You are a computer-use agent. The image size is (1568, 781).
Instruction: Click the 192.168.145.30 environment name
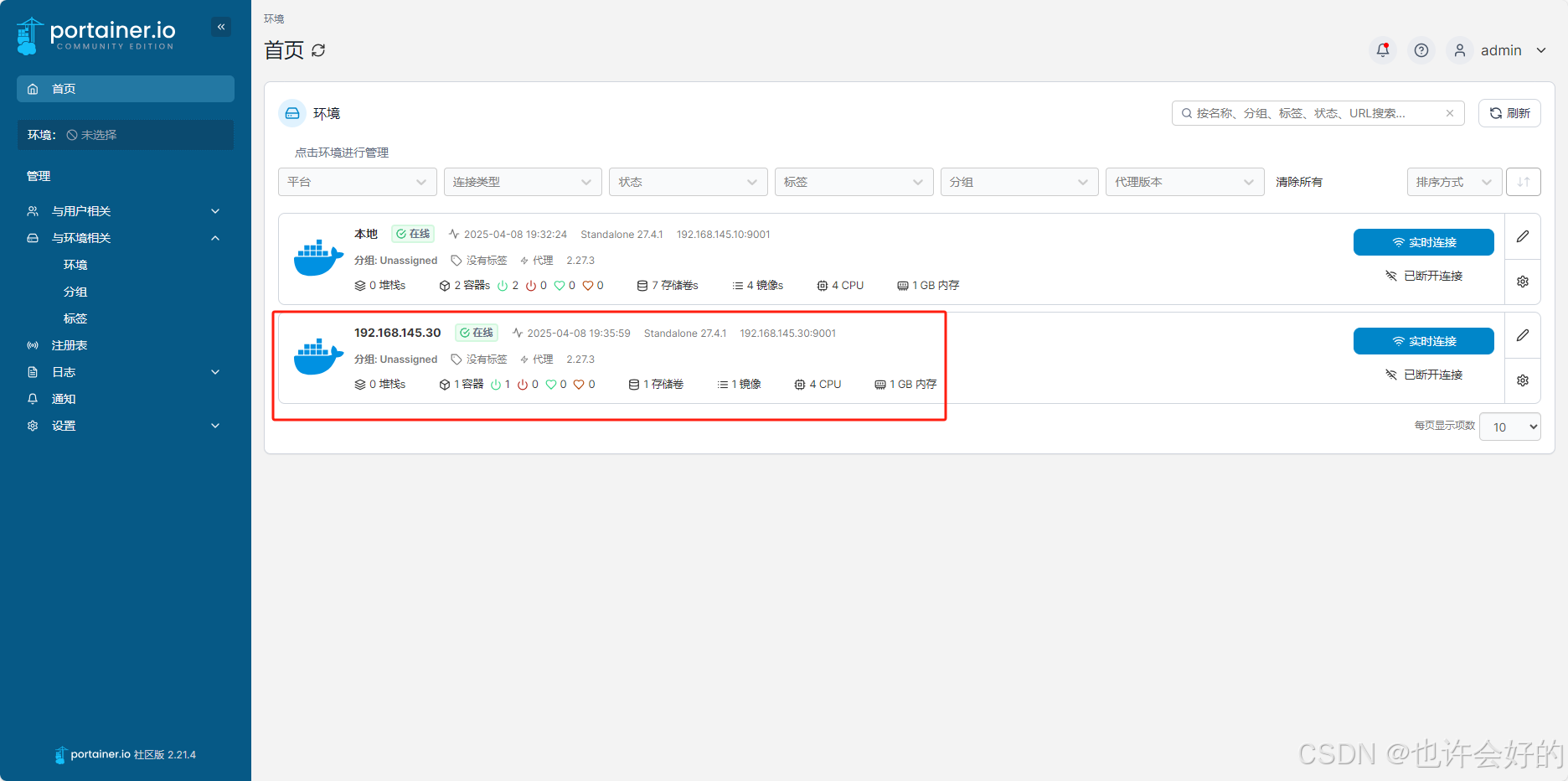click(397, 333)
